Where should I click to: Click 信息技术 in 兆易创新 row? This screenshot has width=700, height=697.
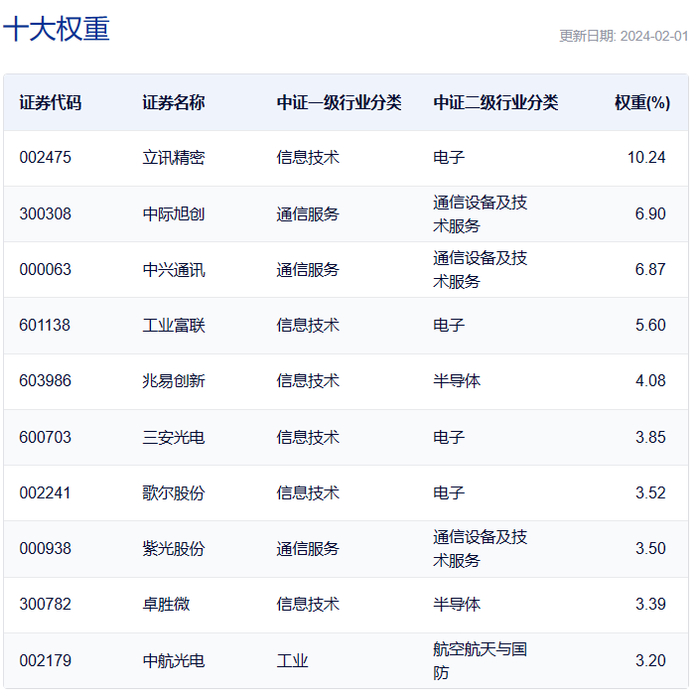click(x=308, y=381)
